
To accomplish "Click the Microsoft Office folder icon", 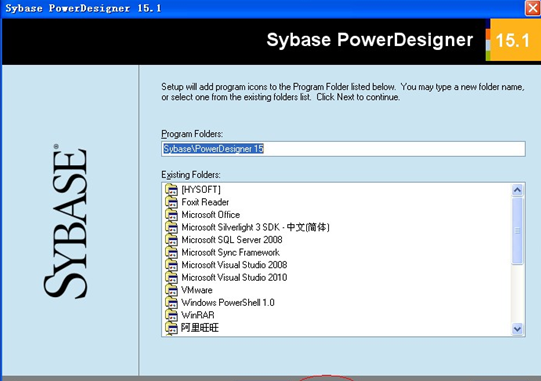I will (171, 215).
